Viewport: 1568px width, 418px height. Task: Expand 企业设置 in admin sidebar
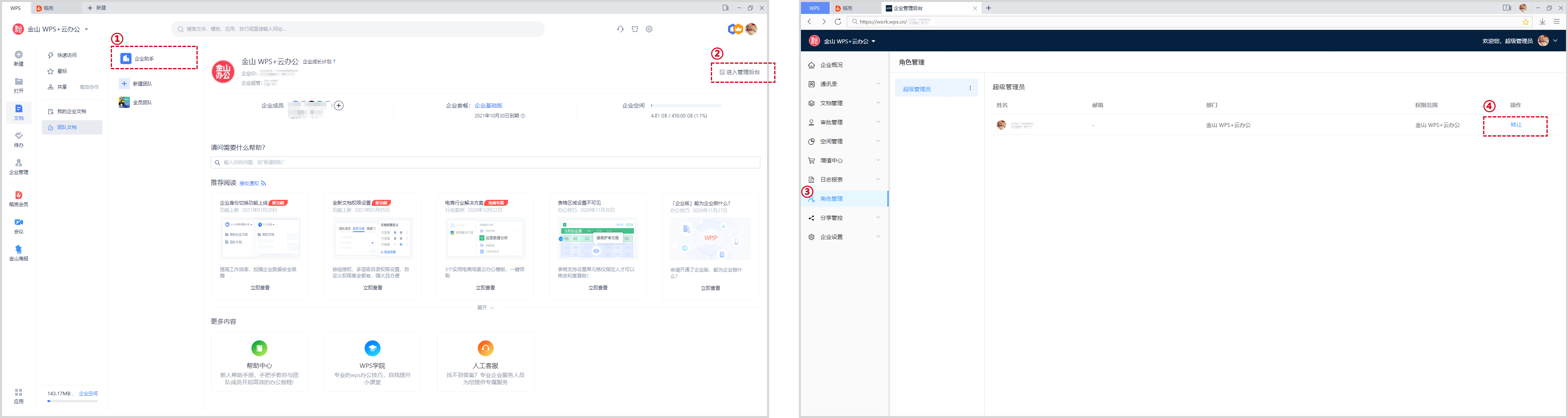[845, 237]
